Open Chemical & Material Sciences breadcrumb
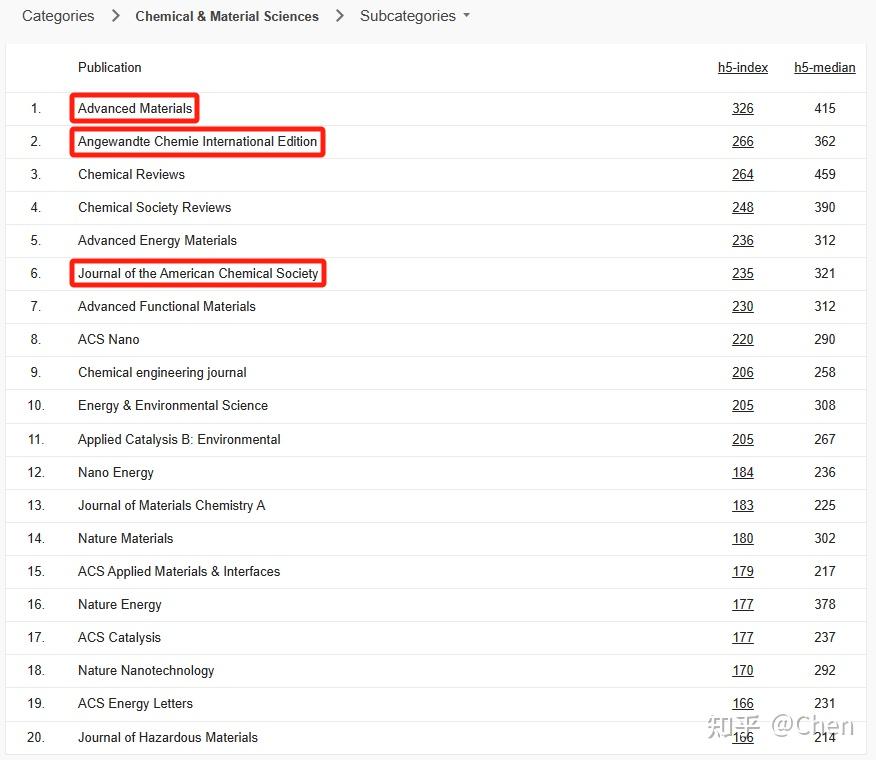This screenshot has height=760, width=876. [x=227, y=16]
